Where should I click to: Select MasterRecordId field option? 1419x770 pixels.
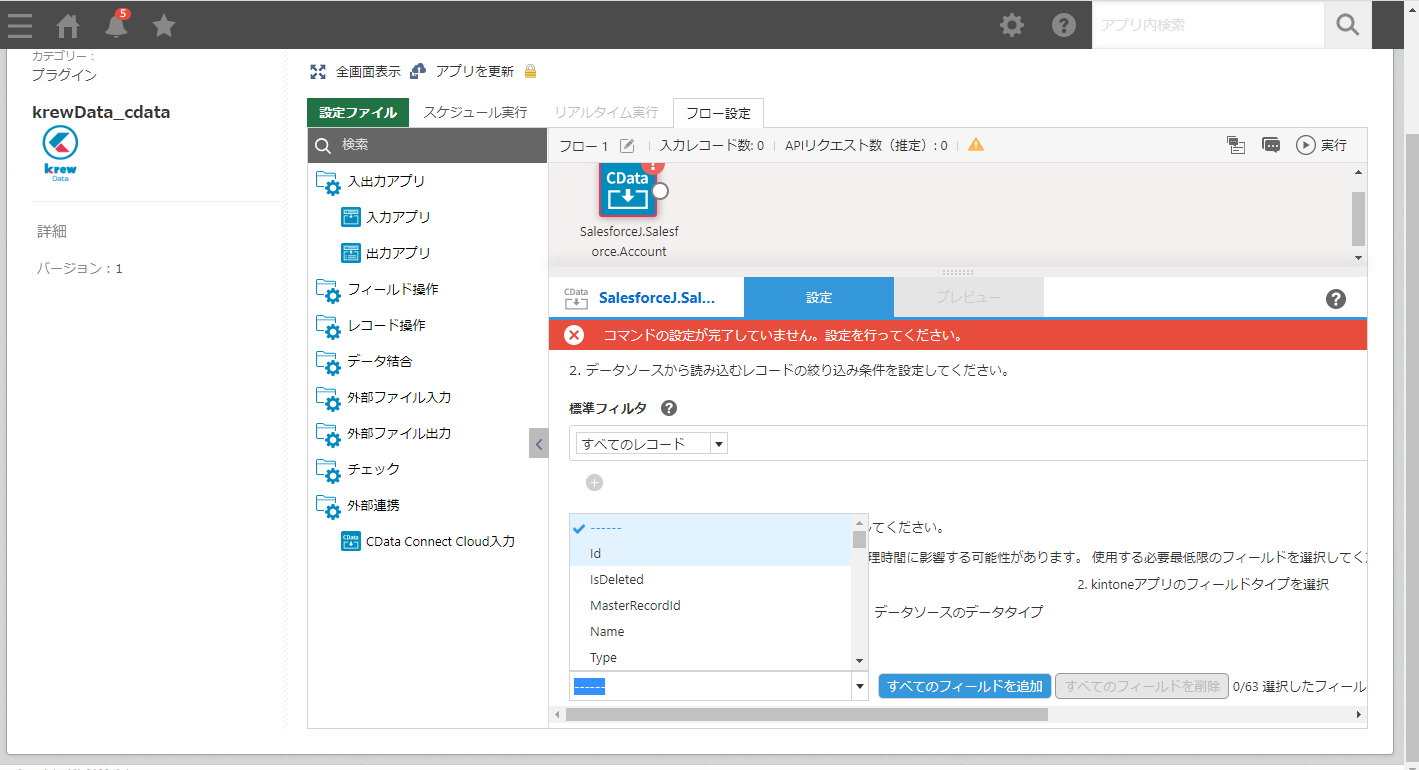710,606
